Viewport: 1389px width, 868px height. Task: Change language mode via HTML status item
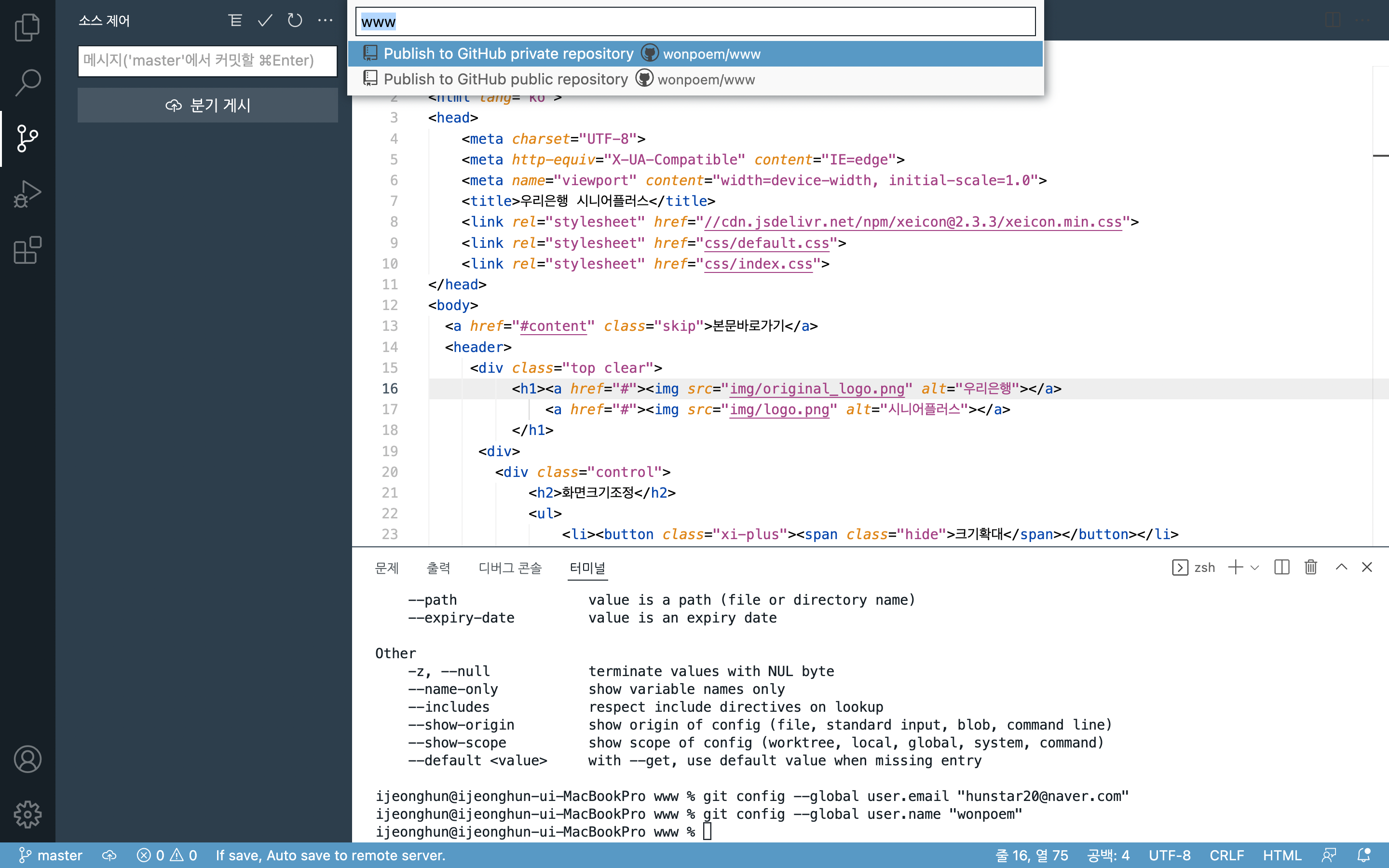(x=1282, y=855)
